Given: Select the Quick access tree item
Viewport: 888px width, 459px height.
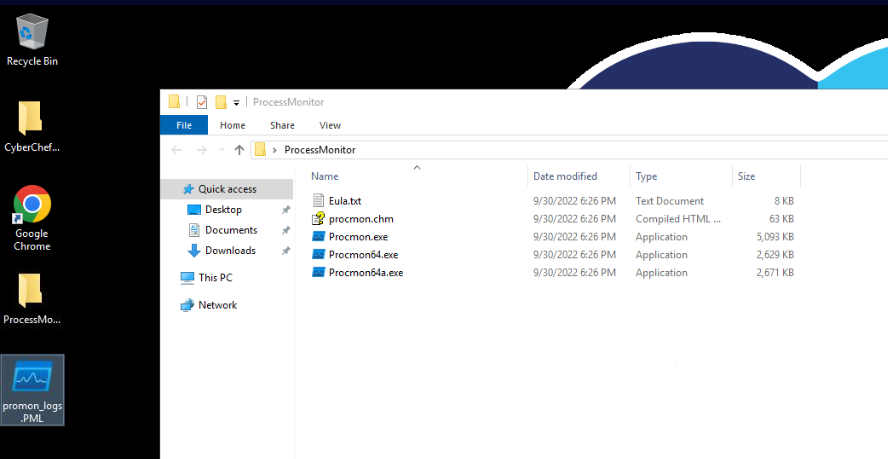Looking at the screenshot, I should [227, 189].
